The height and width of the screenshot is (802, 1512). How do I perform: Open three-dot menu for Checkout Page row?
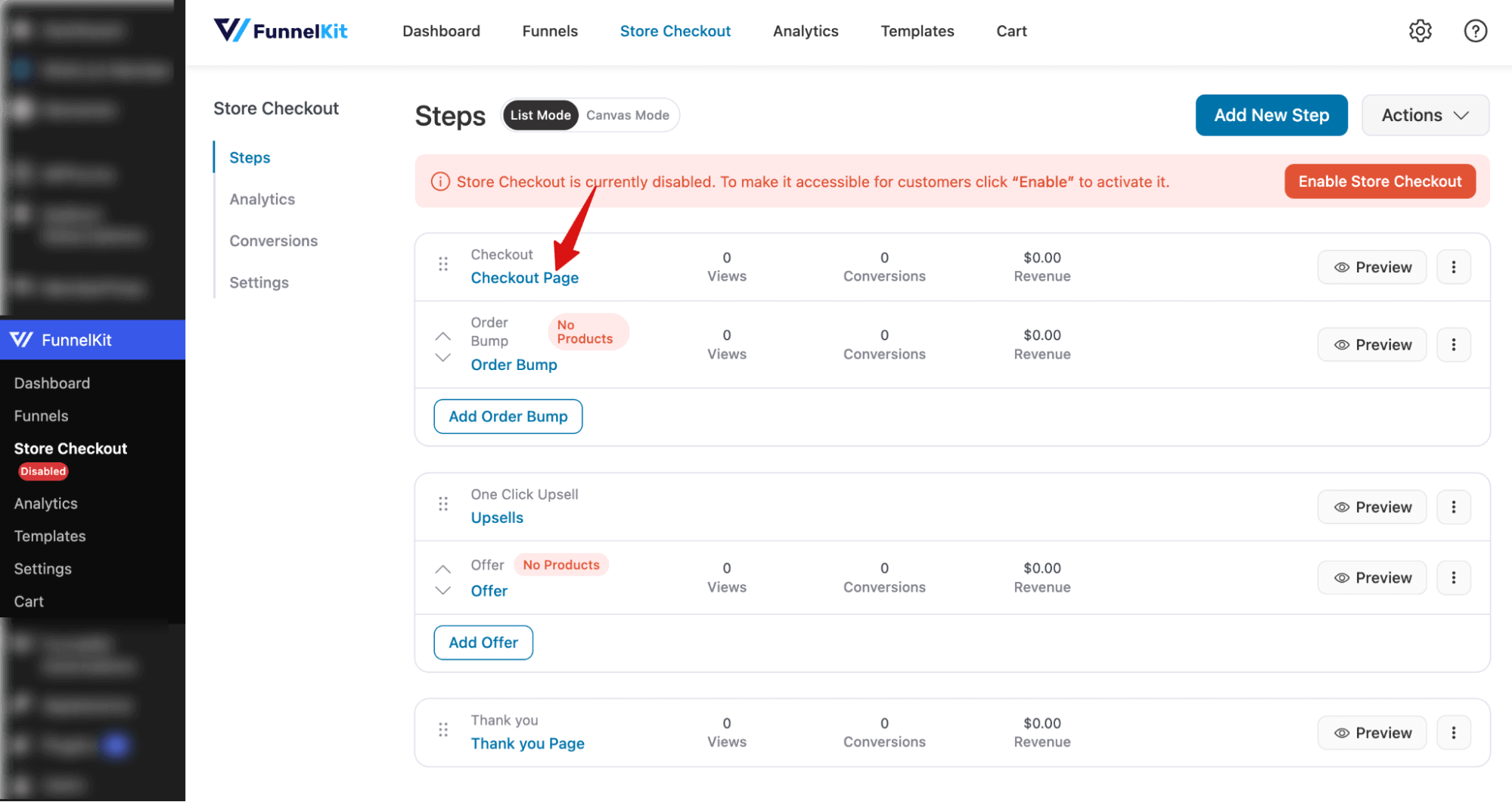(x=1453, y=267)
